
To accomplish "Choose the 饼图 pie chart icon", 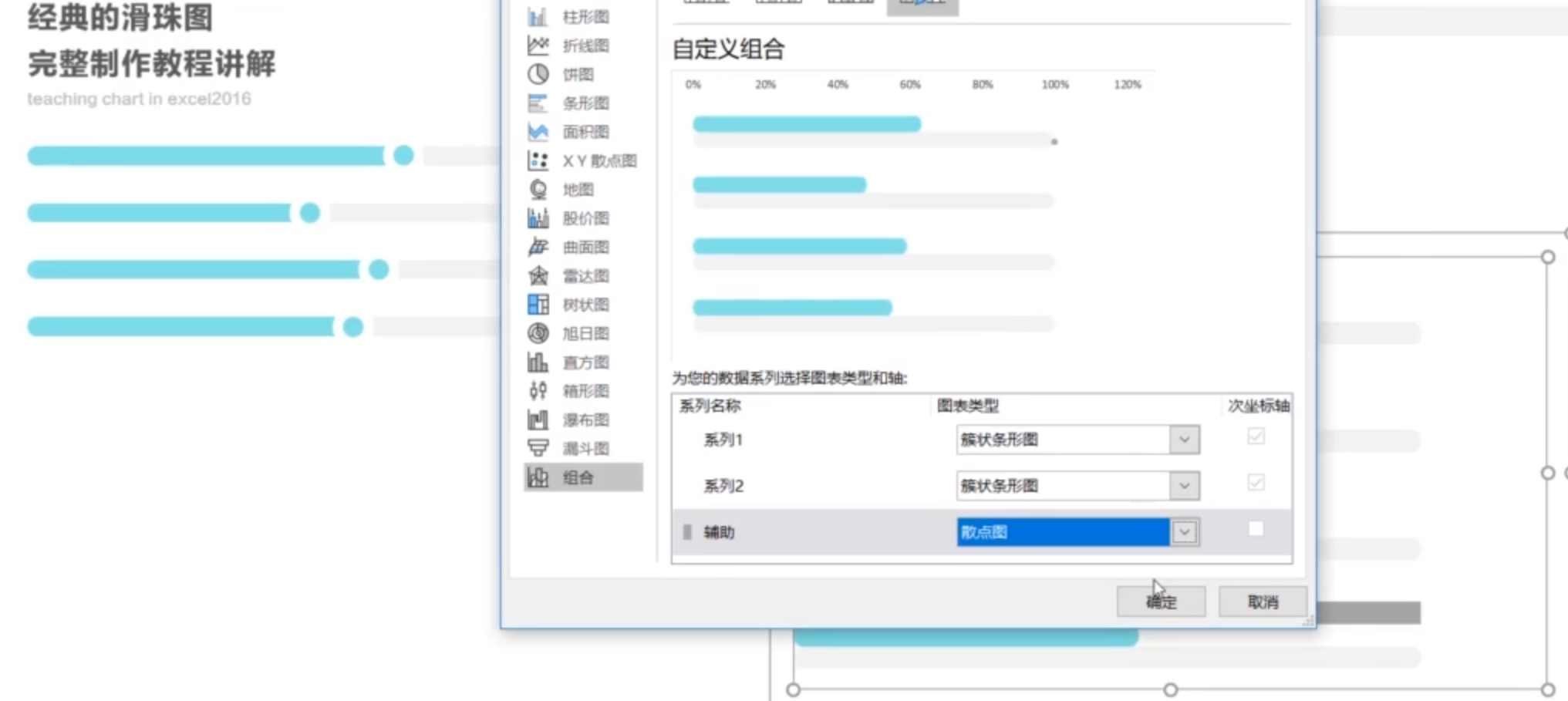I will point(538,74).
